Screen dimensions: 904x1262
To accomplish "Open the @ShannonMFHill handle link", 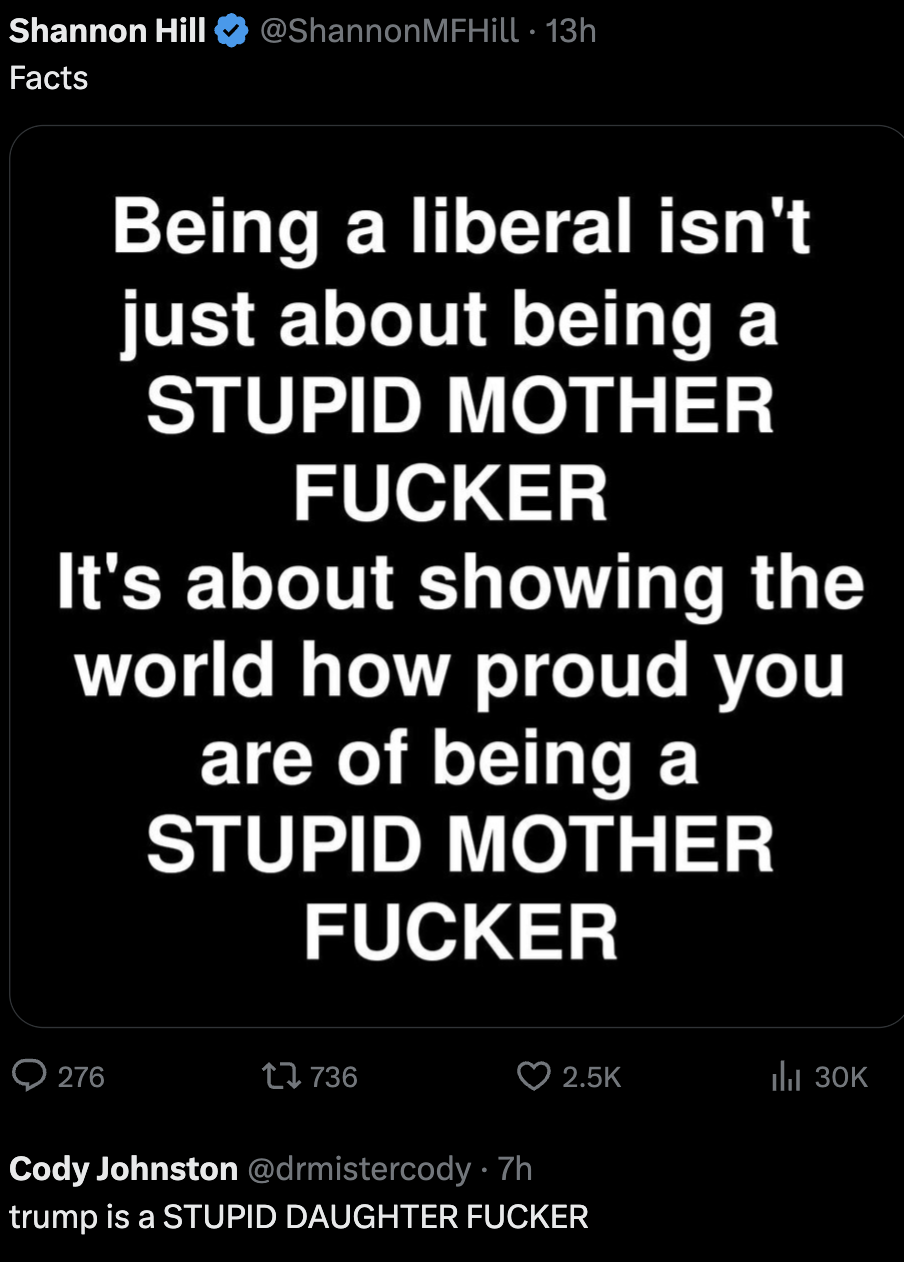I will tap(389, 32).
